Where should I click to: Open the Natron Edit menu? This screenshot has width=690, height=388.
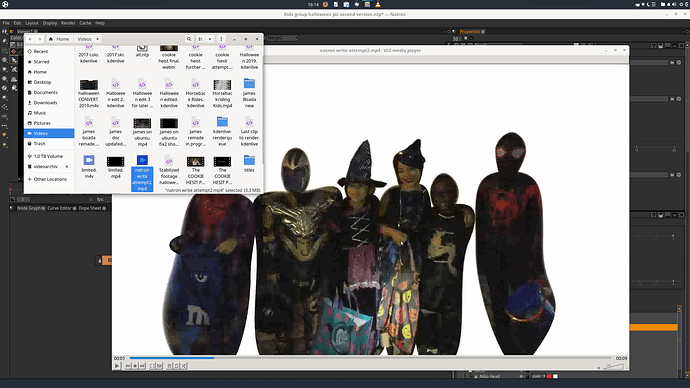click(17, 23)
